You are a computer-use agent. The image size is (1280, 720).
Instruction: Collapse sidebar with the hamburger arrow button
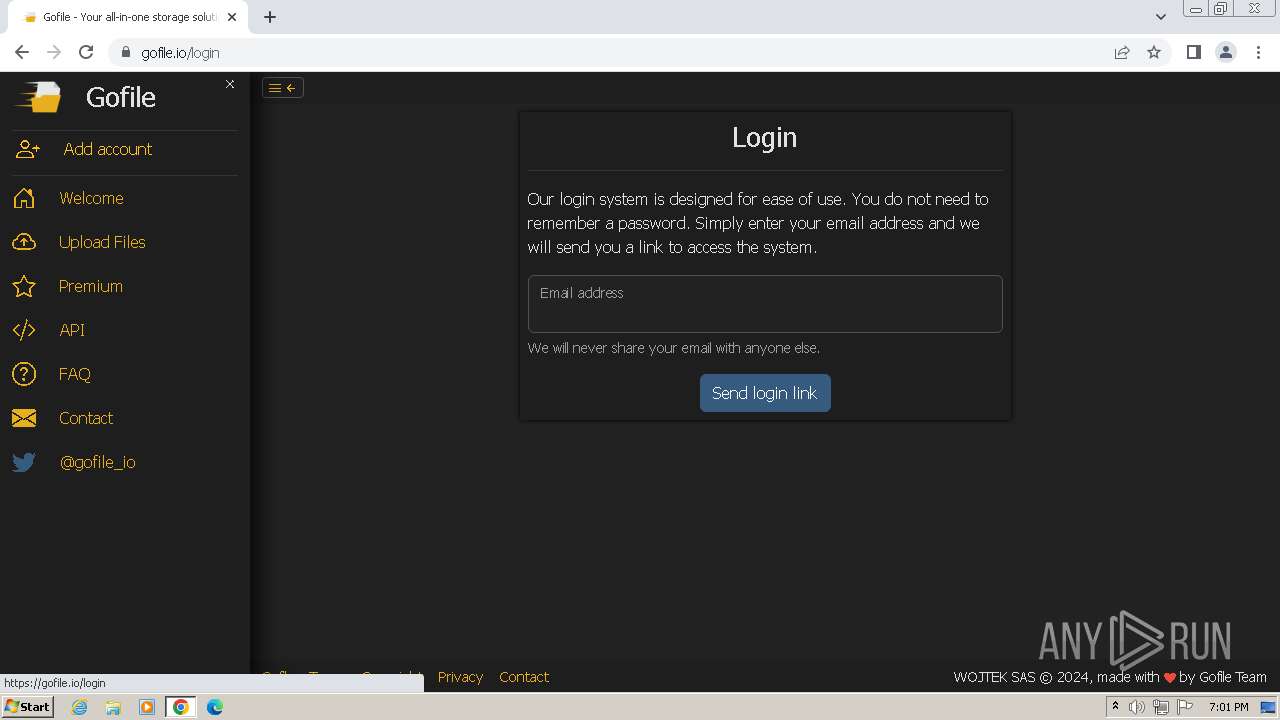point(283,88)
